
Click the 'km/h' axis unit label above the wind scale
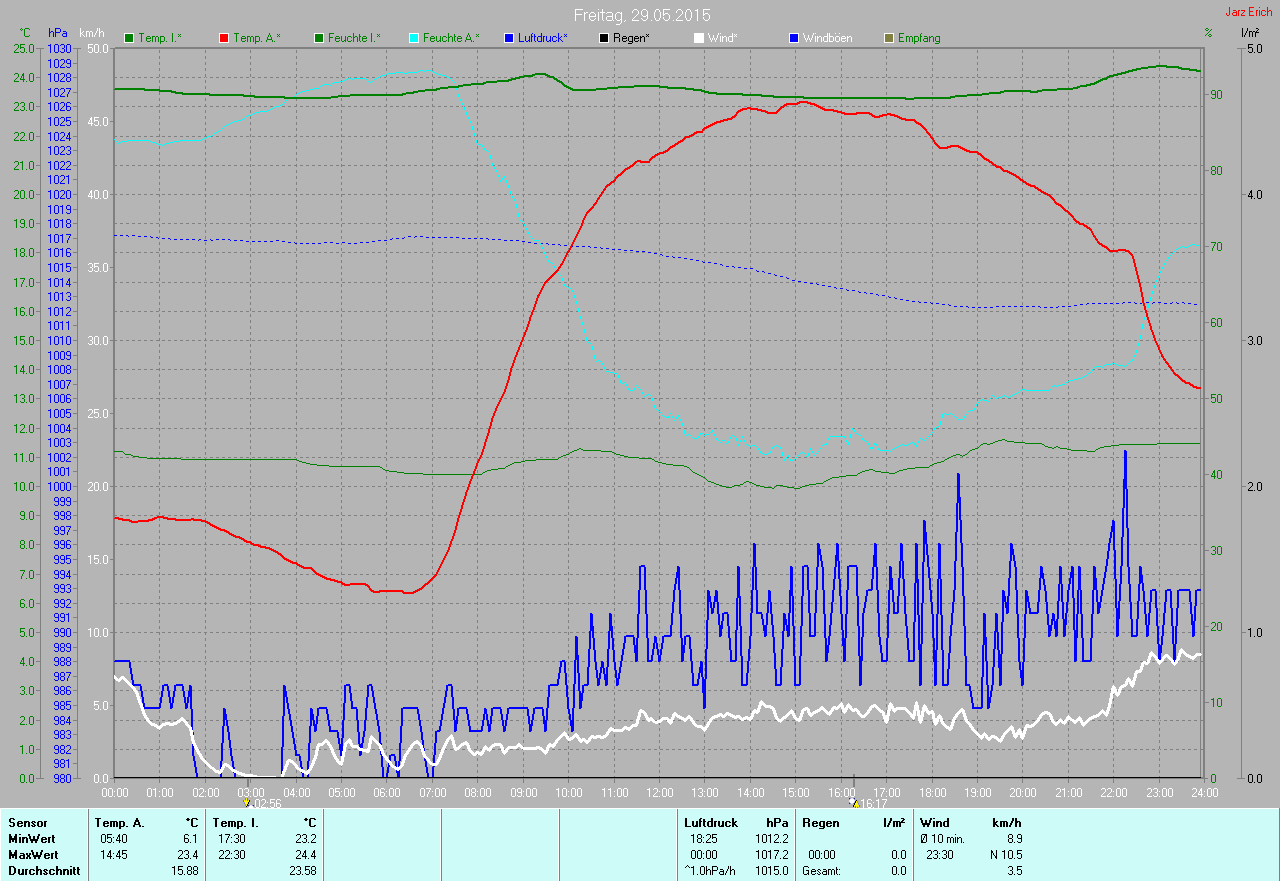(x=91, y=33)
